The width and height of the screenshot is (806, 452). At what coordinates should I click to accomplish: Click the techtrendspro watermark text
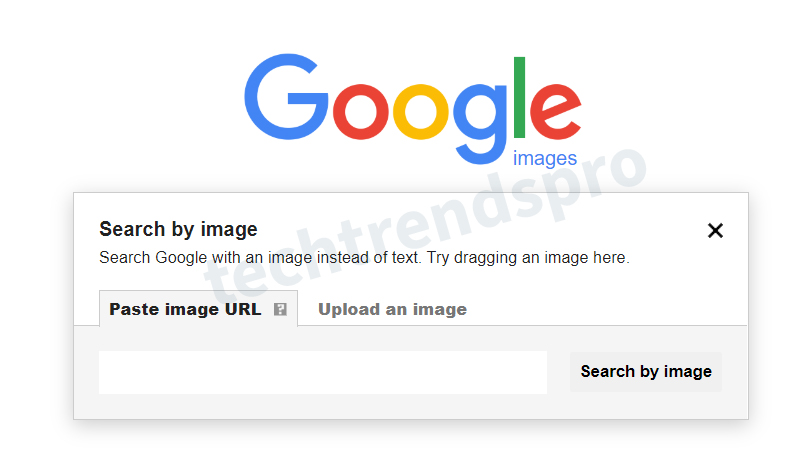[426, 225]
